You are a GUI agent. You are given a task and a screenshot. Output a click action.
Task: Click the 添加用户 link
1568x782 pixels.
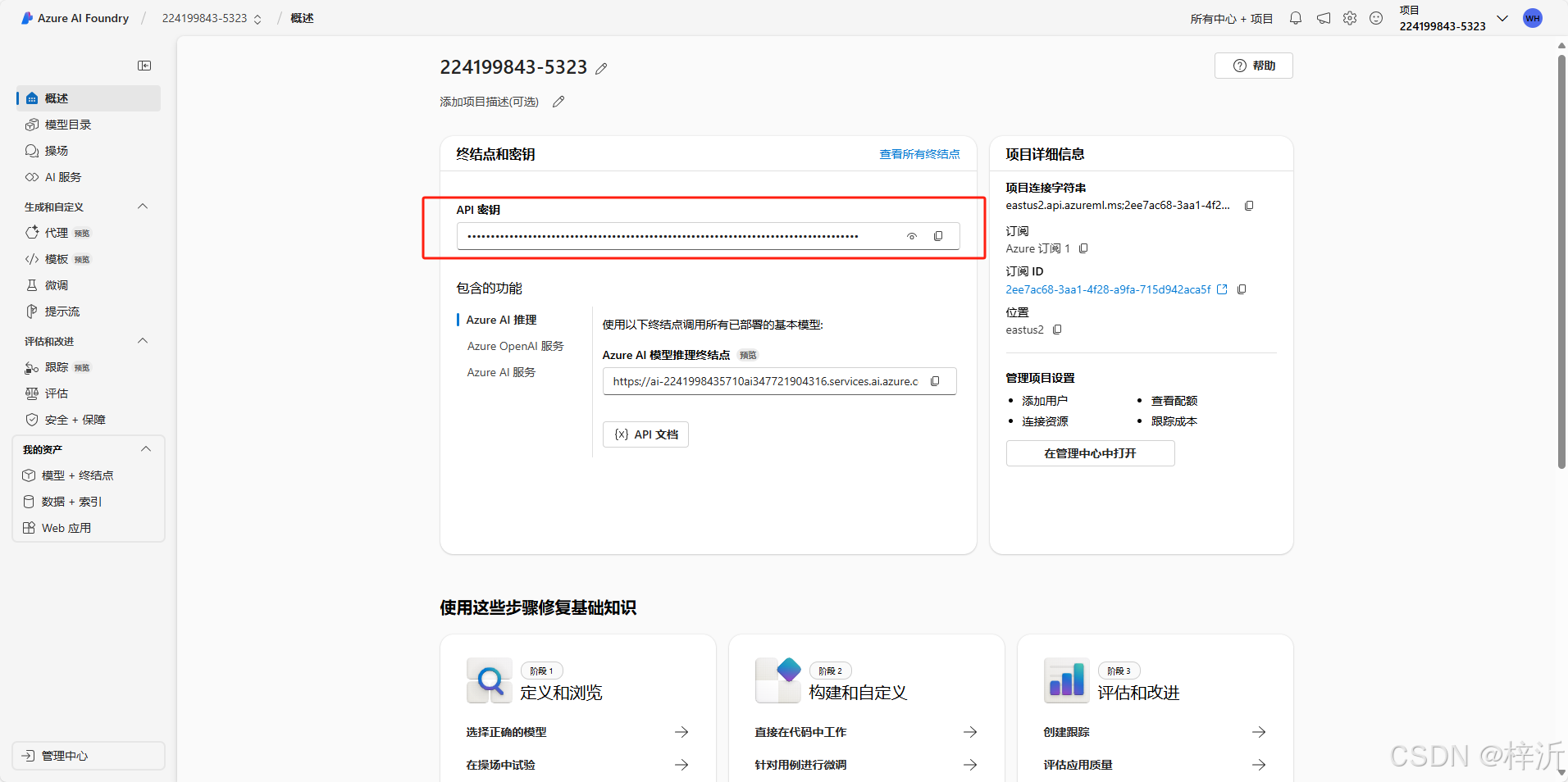(x=1045, y=401)
